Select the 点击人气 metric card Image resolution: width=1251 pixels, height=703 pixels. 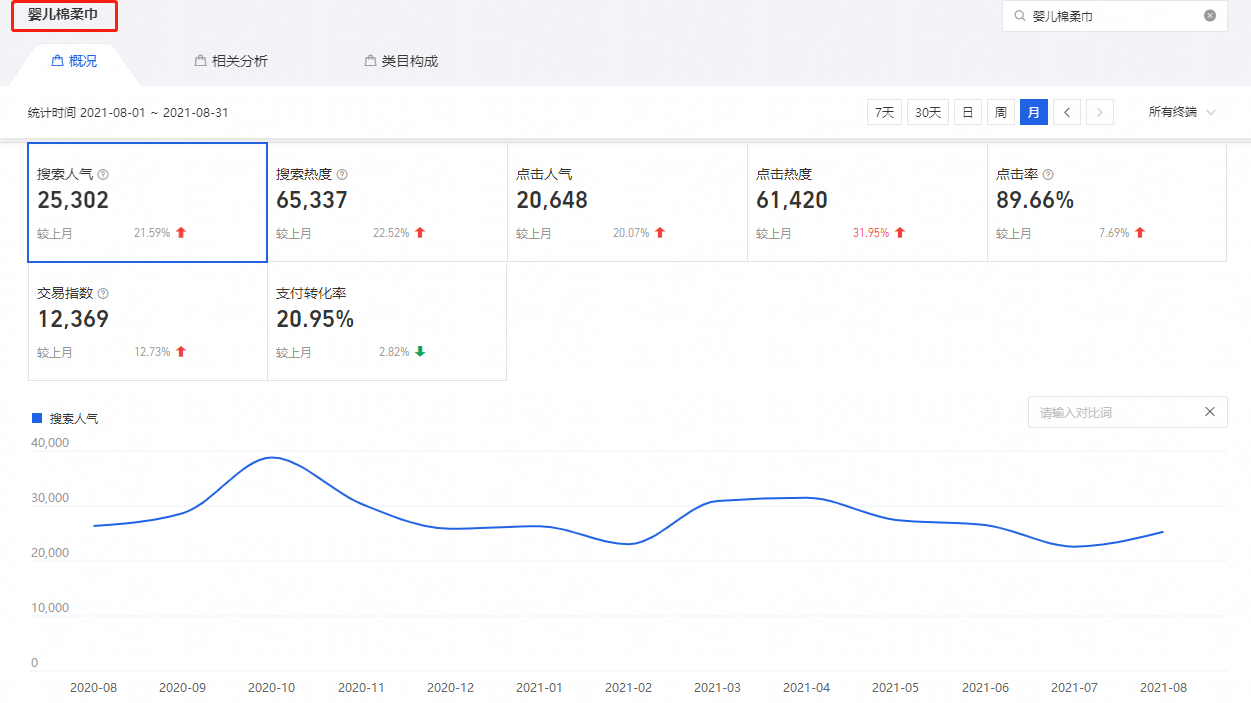pos(627,203)
